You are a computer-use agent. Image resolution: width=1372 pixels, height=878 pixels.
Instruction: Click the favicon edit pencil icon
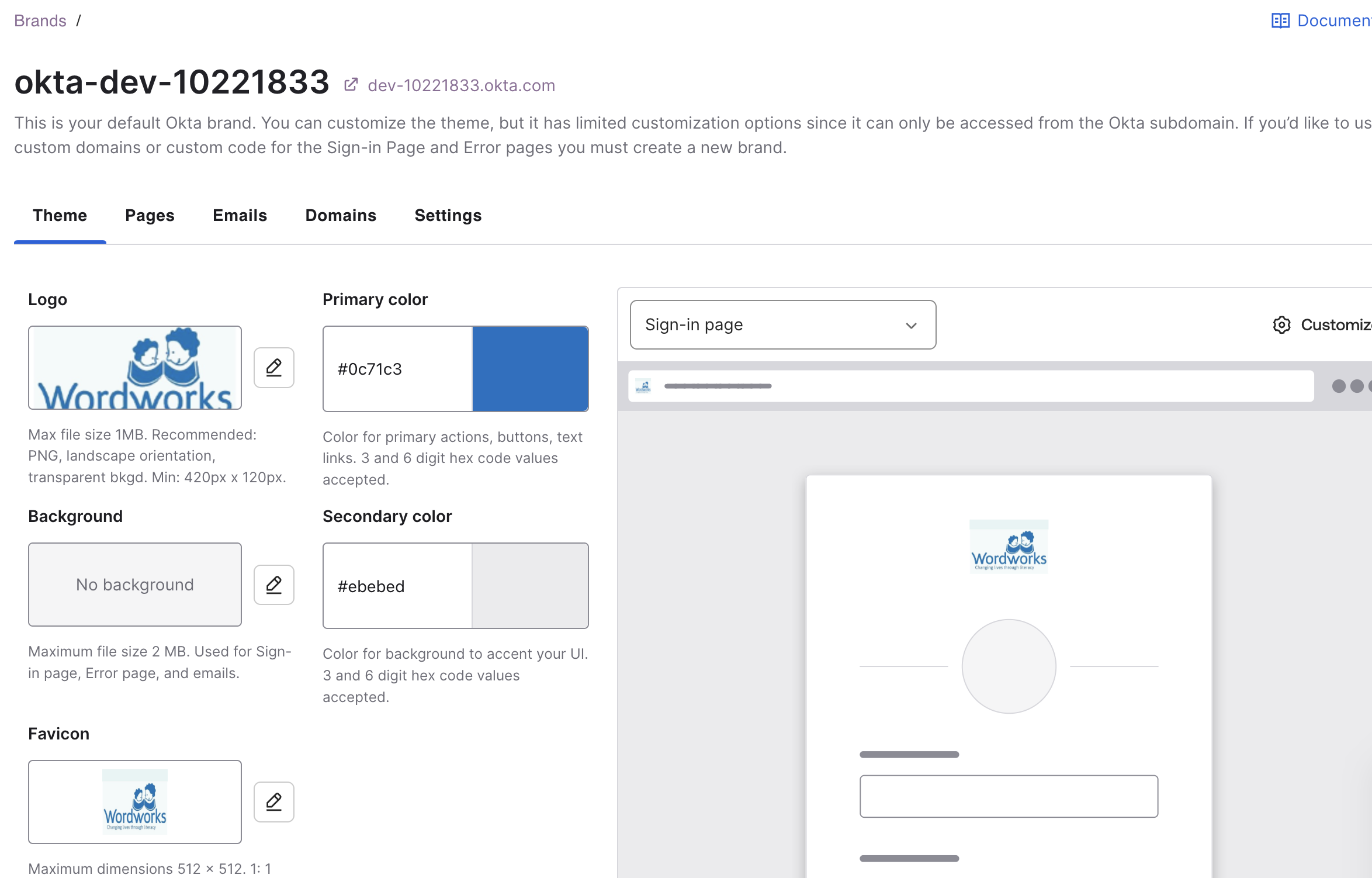coord(273,801)
